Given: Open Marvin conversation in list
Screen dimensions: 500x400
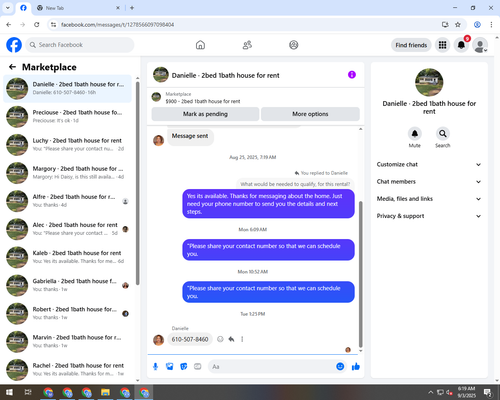Looking at the screenshot, I should pos(67,341).
